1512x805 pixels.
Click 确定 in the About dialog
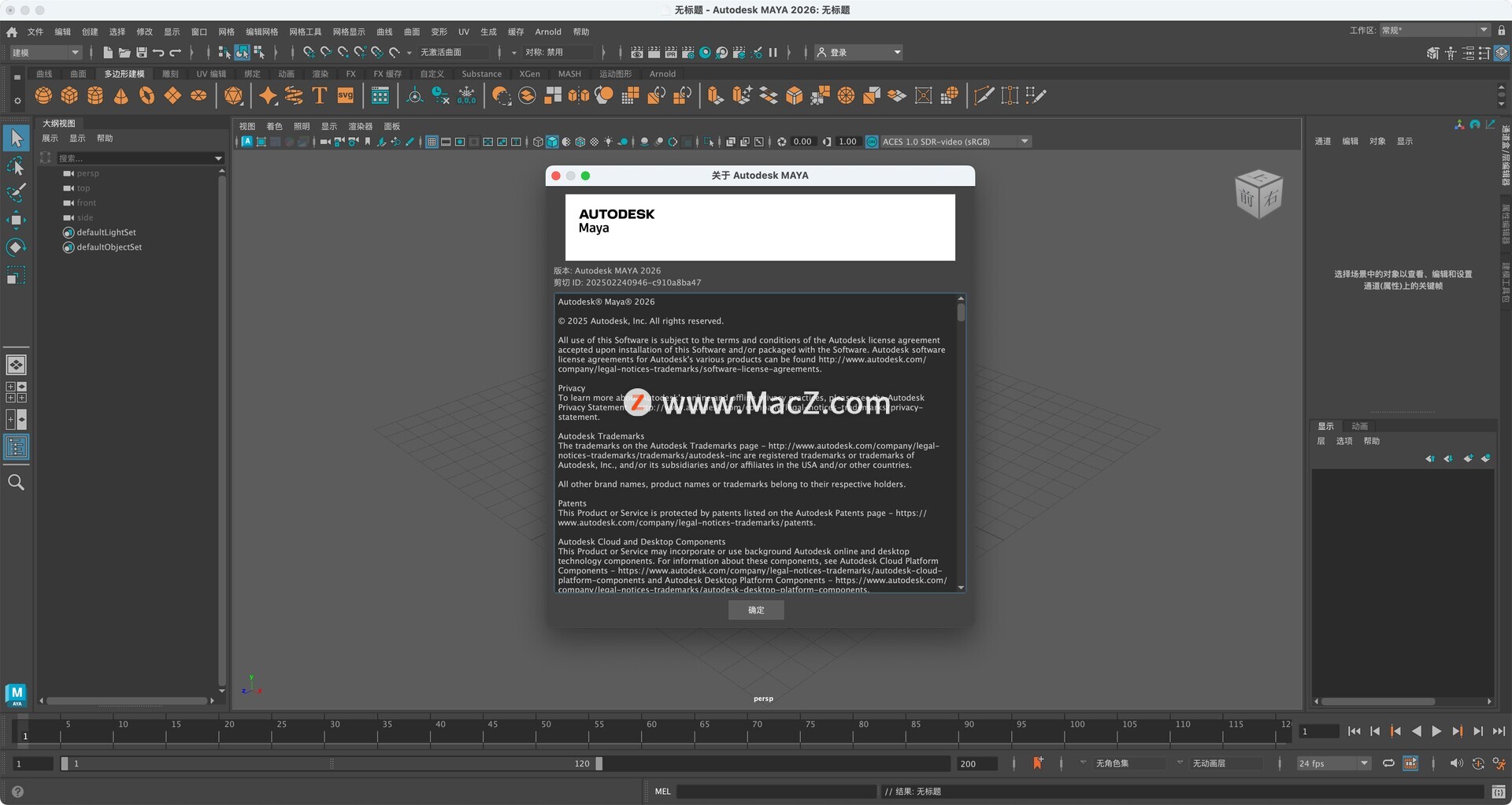point(756,610)
